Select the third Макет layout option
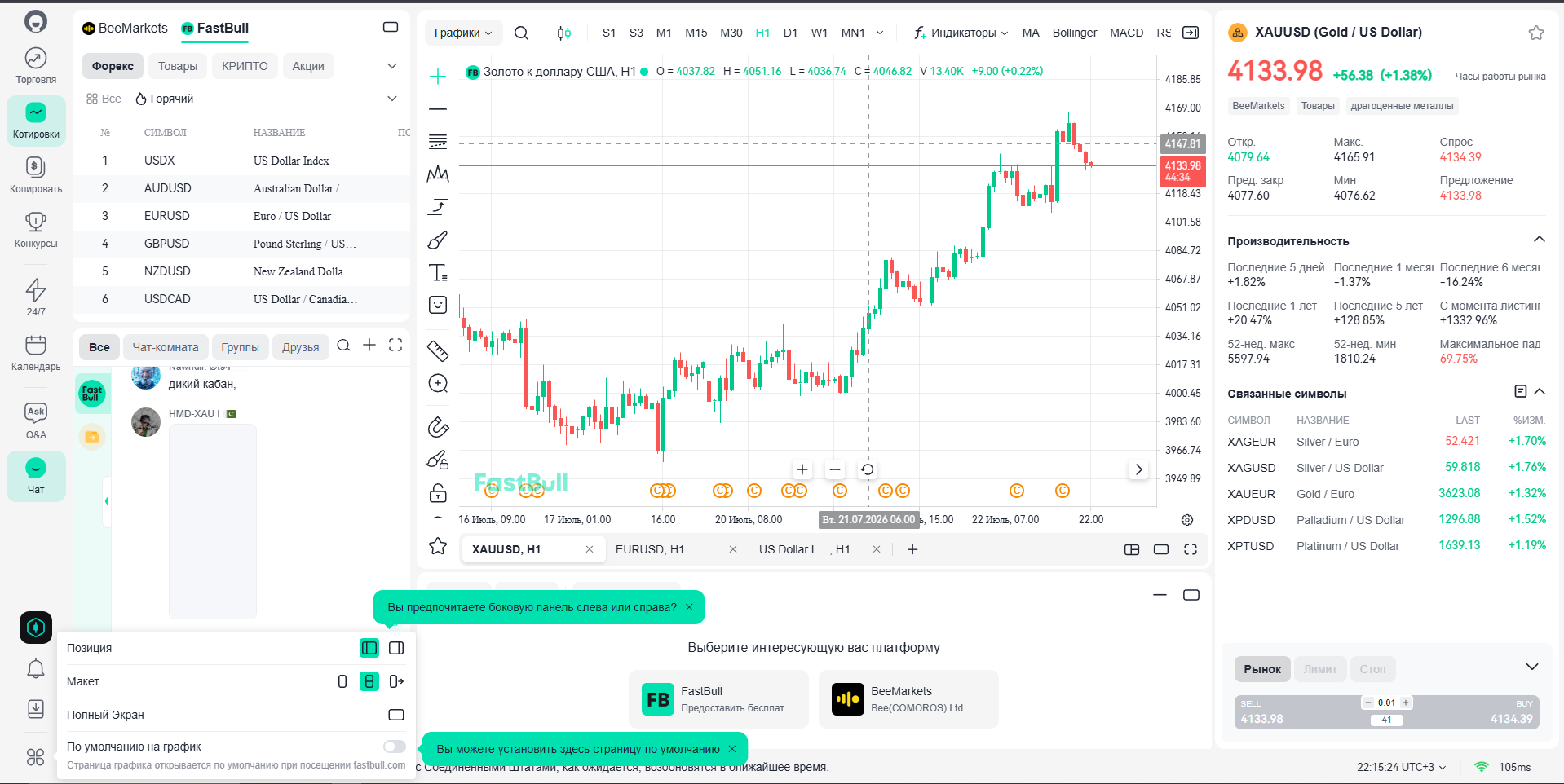Viewport: 1564px width, 784px height. point(396,681)
